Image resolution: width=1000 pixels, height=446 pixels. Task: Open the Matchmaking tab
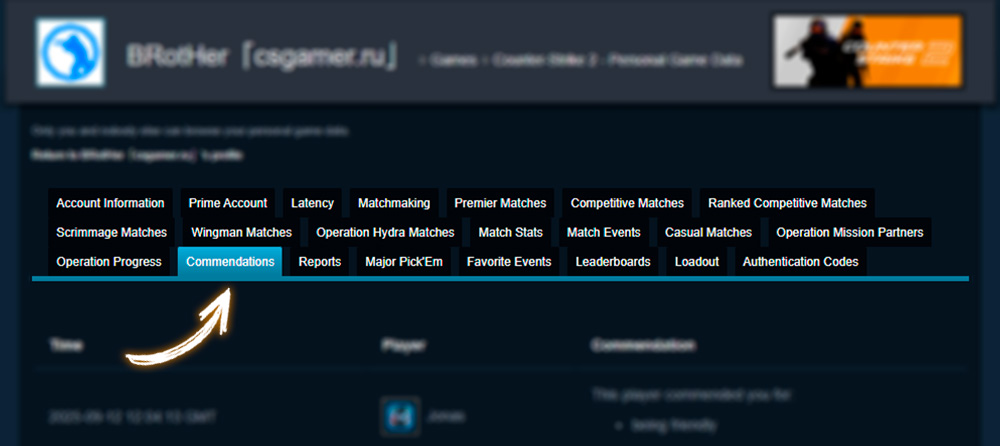pyautogui.click(x=394, y=203)
